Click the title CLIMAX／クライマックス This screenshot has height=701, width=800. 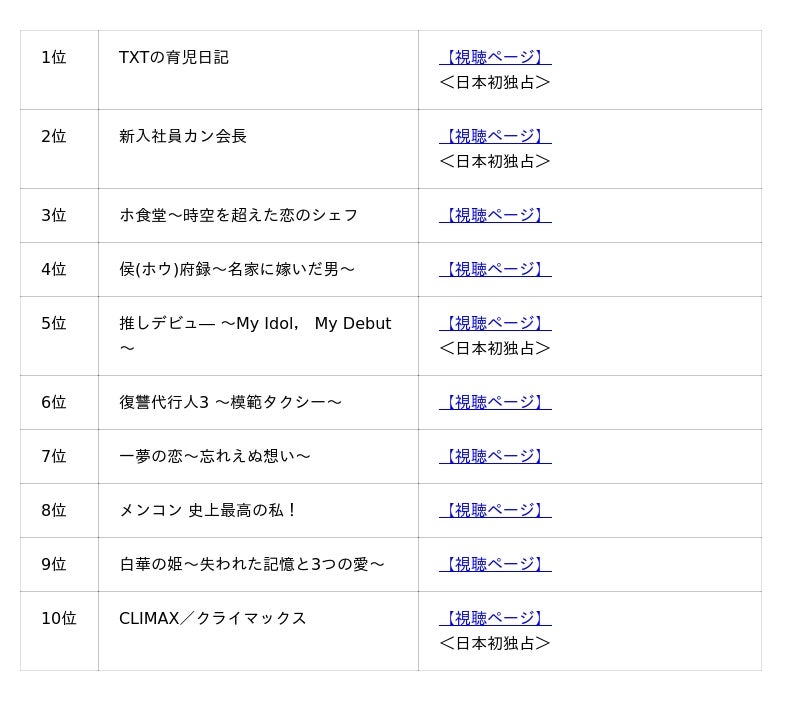click(x=212, y=618)
